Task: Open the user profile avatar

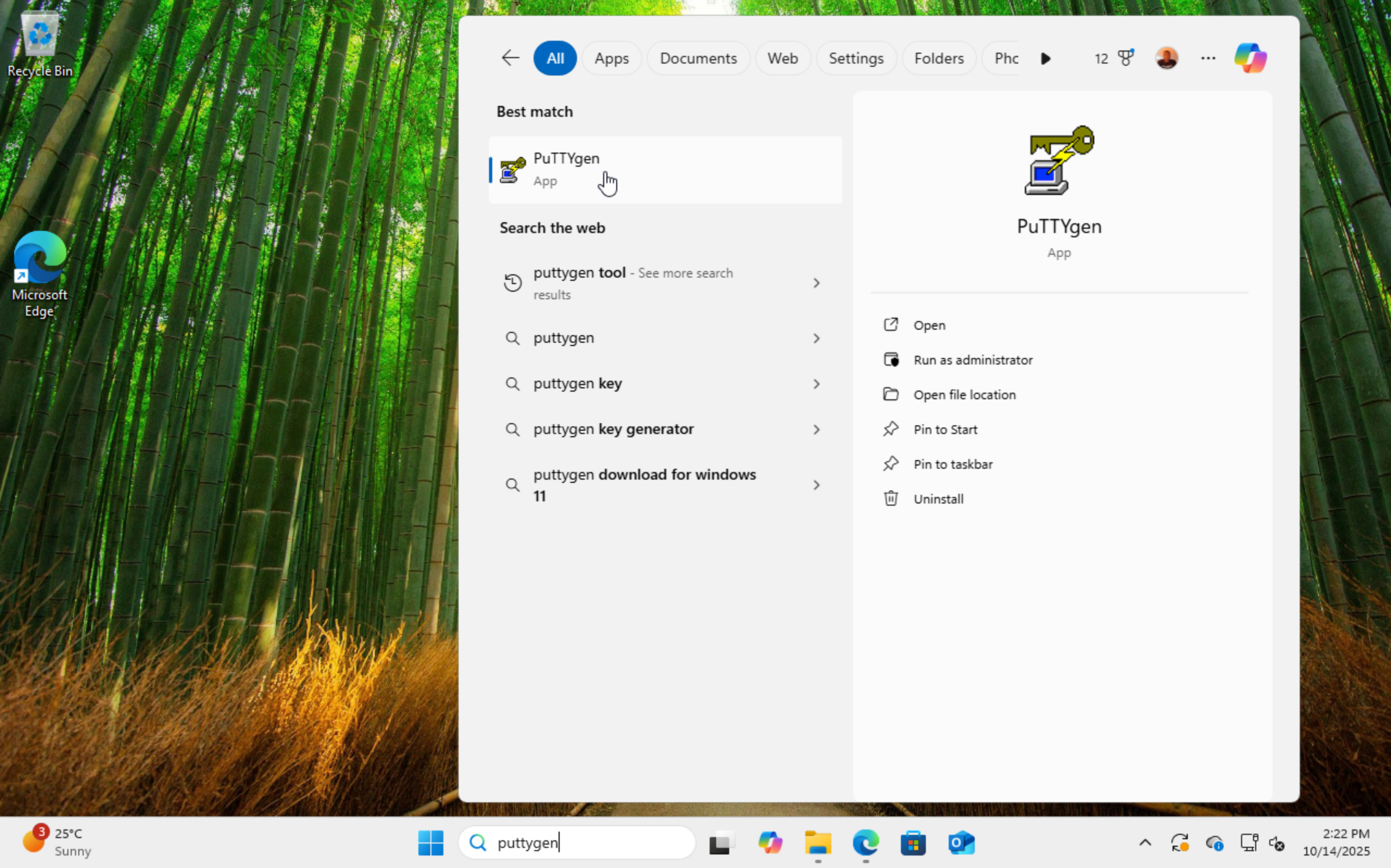Action: pos(1167,58)
